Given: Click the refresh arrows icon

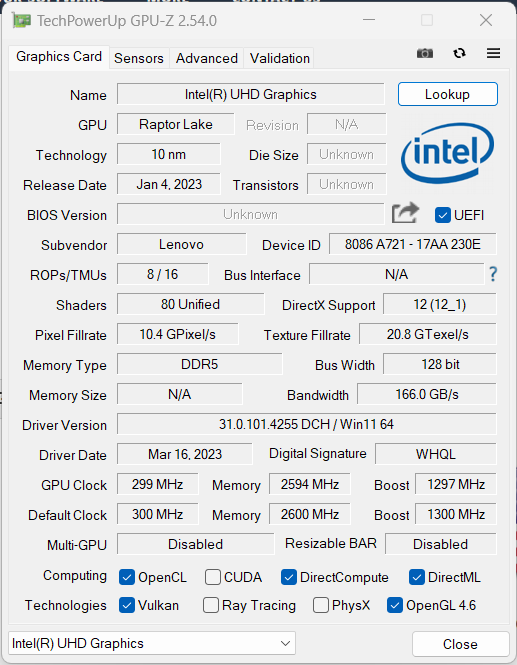Looking at the screenshot, I should 459,53.
